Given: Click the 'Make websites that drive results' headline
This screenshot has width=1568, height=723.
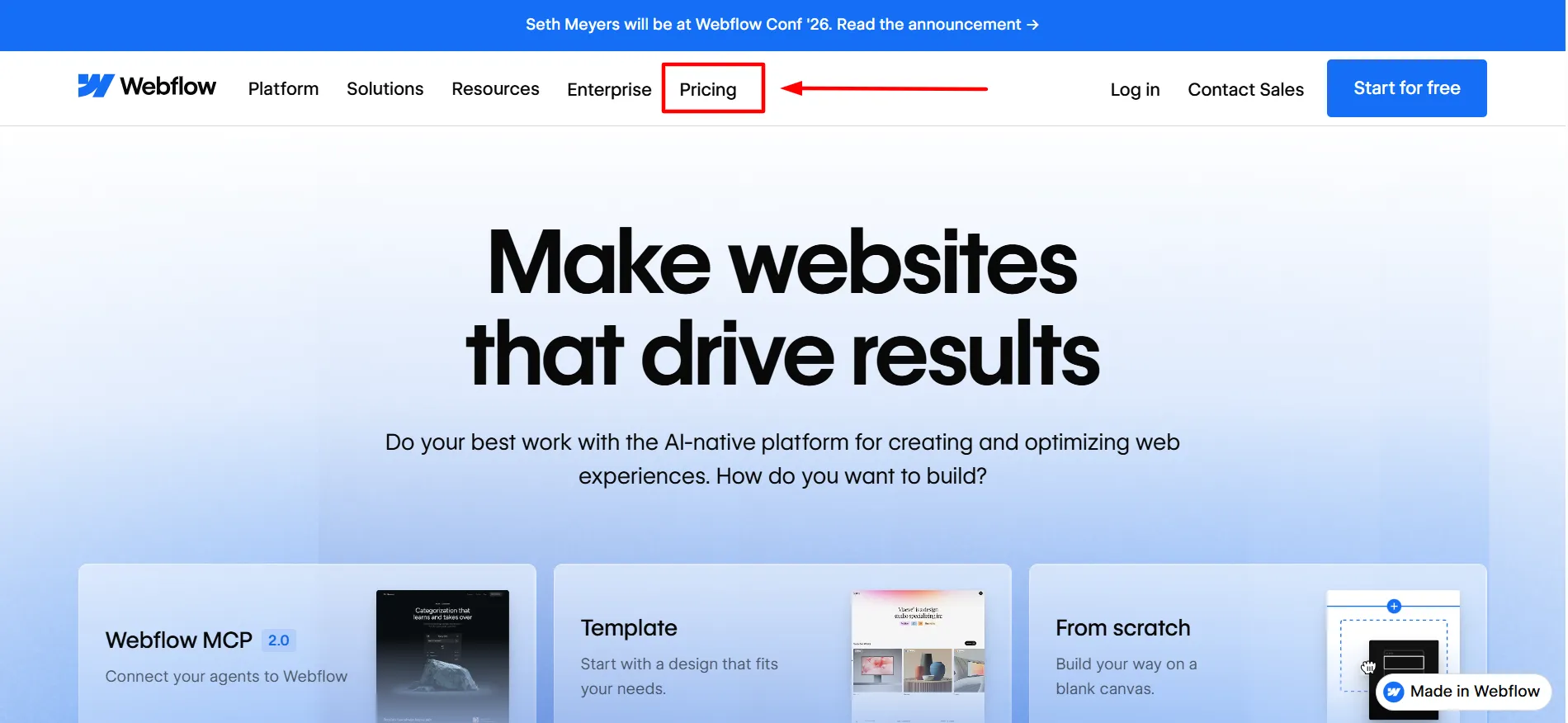Looking at the screenshot, I should 782,308.
